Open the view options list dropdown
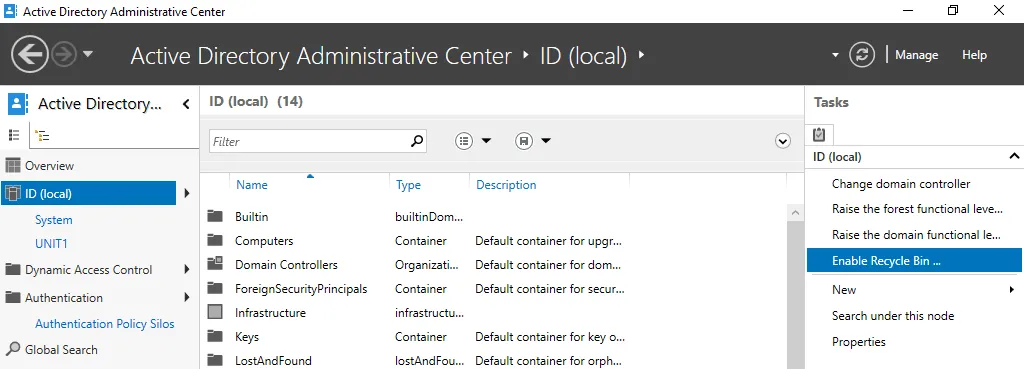Image resolution: width=1024 pixels, height=369 pixels. pyautogui.click(x=473, y=140)
